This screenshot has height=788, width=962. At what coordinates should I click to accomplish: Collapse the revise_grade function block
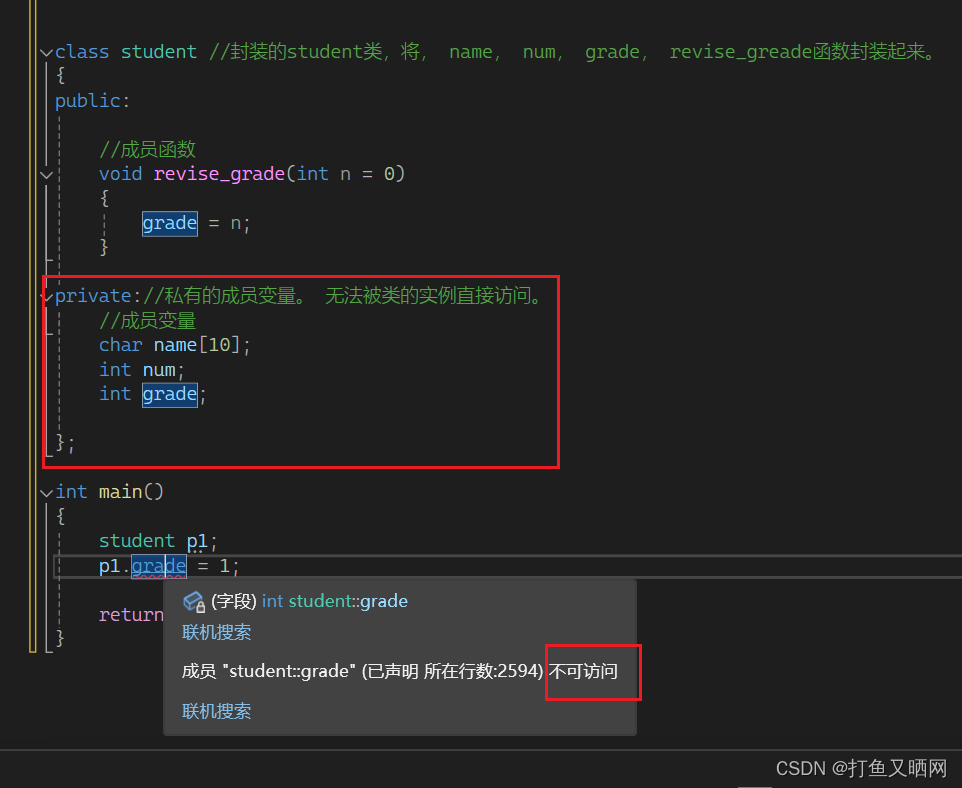pos(46,175)
